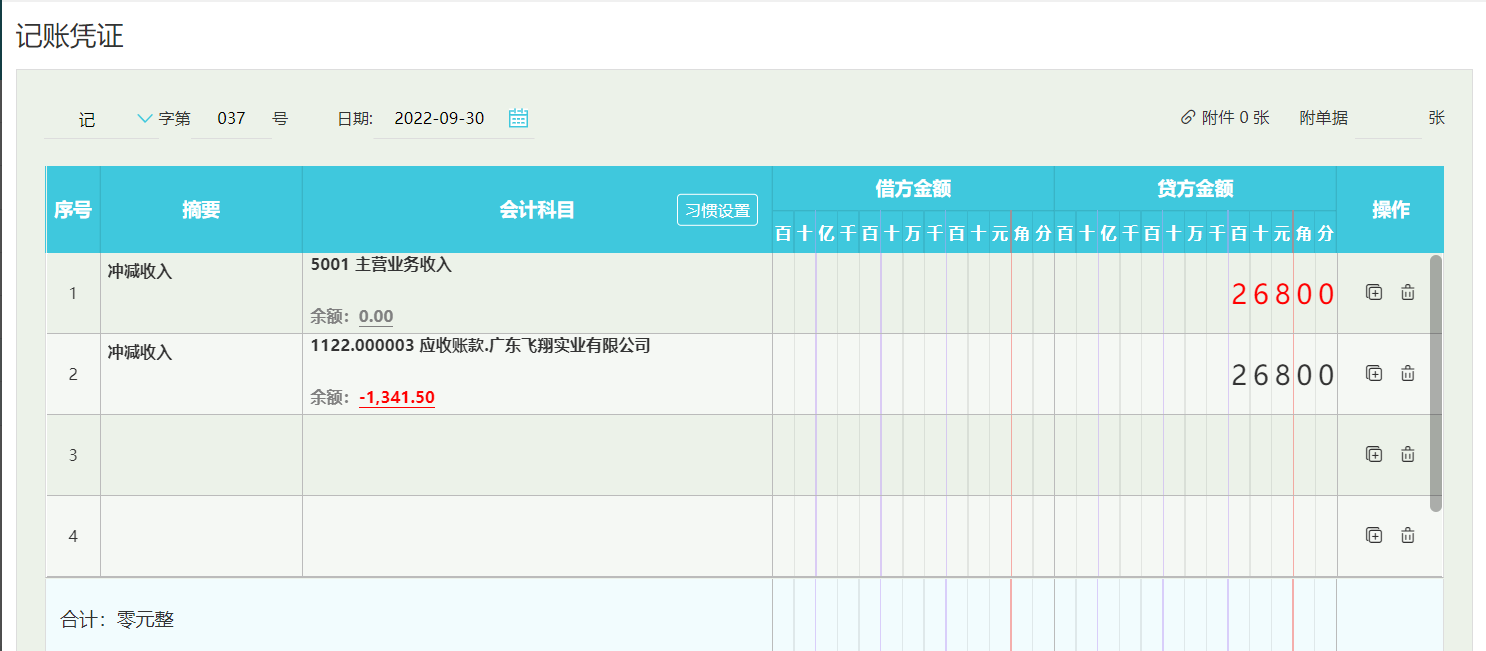
Task: Click the copy icon for row 3
Action: pyautogui.click(x=1374, y=454)
